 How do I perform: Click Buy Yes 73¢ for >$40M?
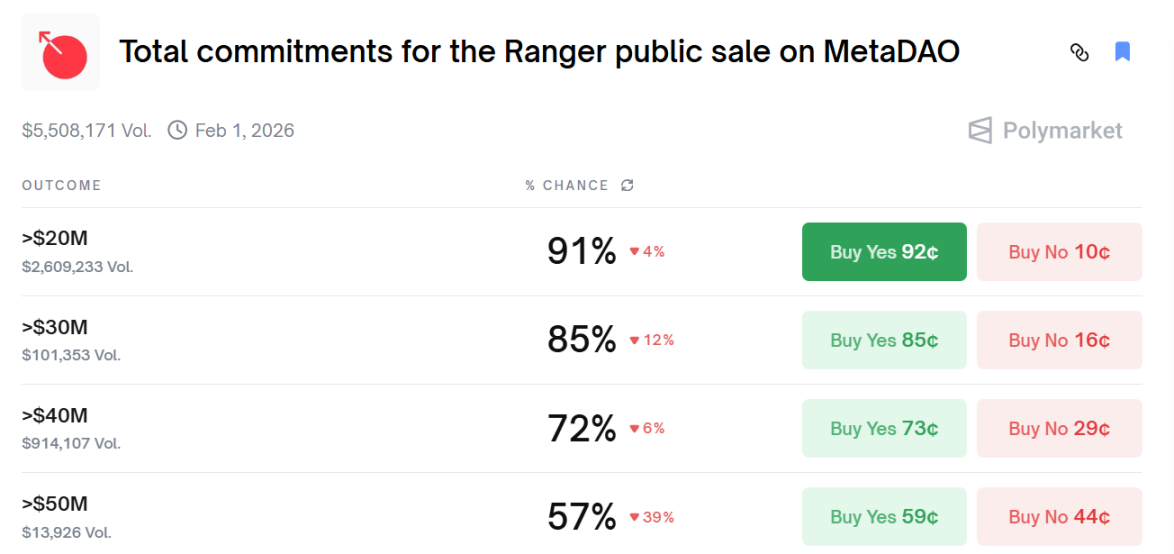click(884, 428)
